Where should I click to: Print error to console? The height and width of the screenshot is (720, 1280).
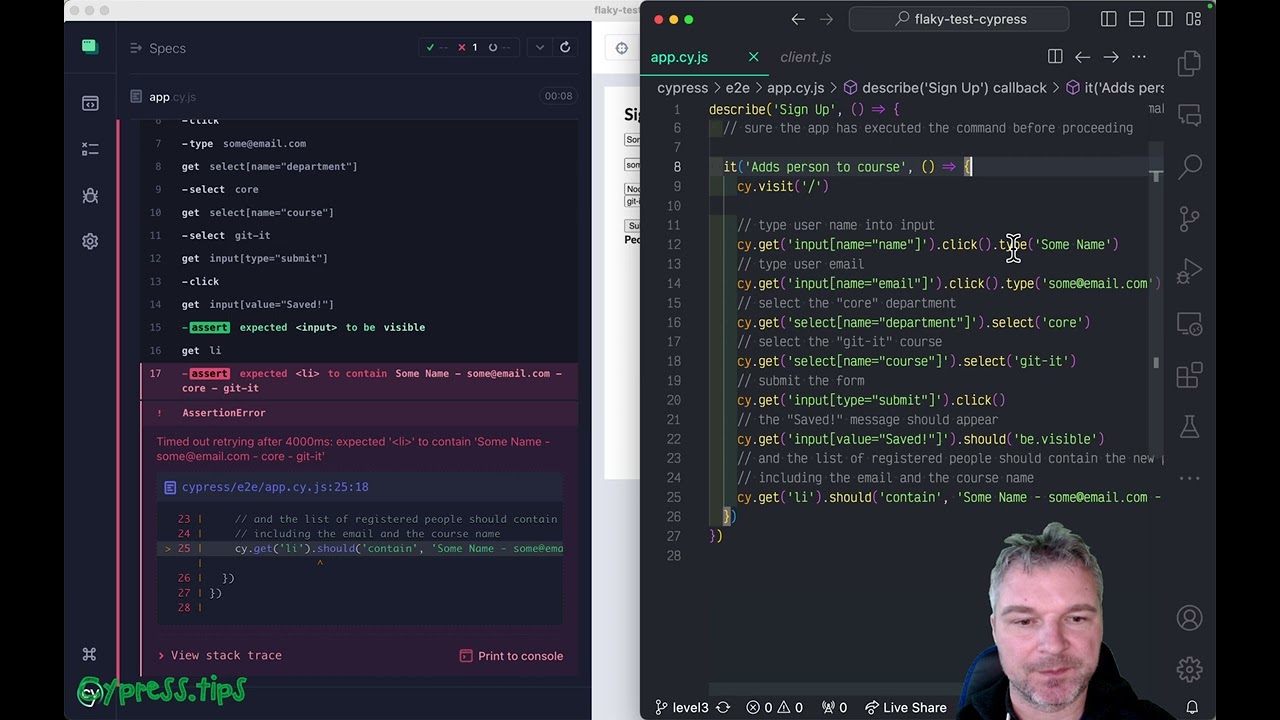coord(511,656)
